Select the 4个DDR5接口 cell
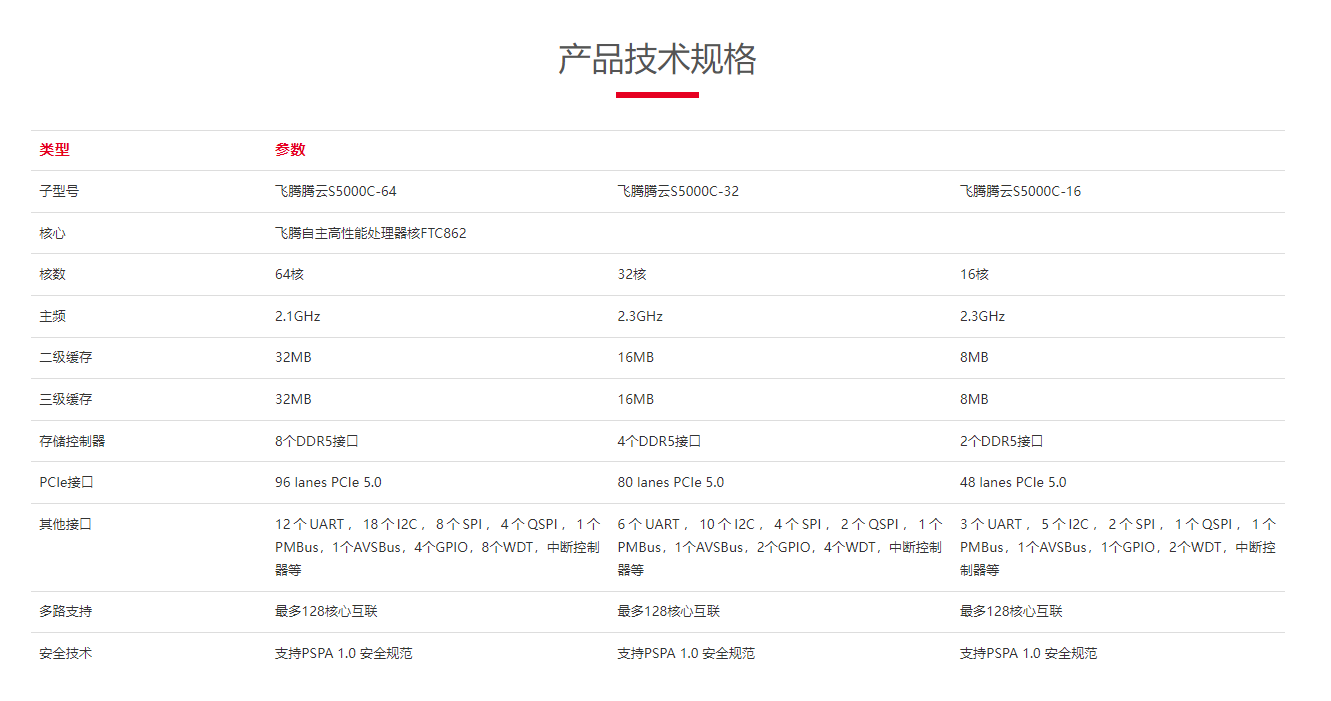1331x701 pixels. 659,441
